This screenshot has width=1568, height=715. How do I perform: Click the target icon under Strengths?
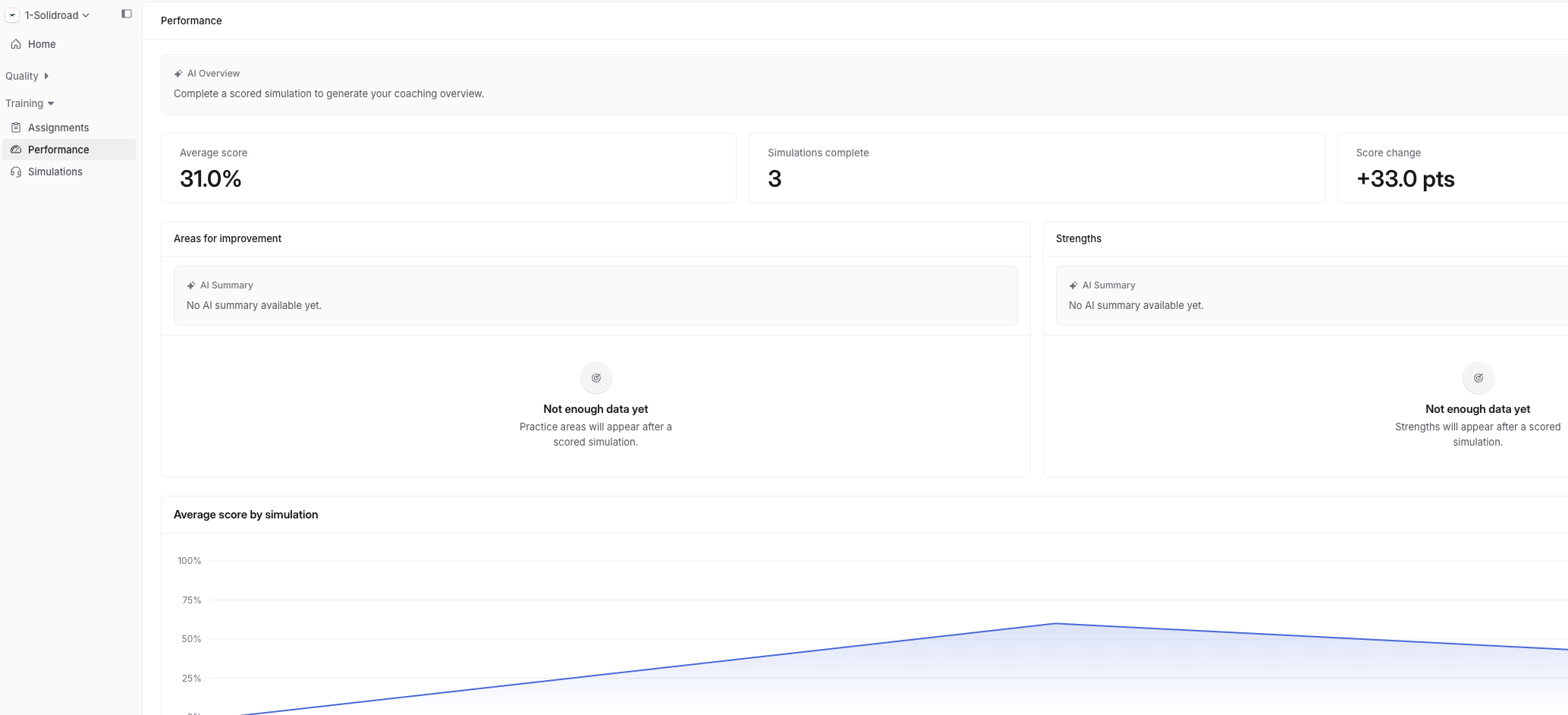click(1478, 378)
